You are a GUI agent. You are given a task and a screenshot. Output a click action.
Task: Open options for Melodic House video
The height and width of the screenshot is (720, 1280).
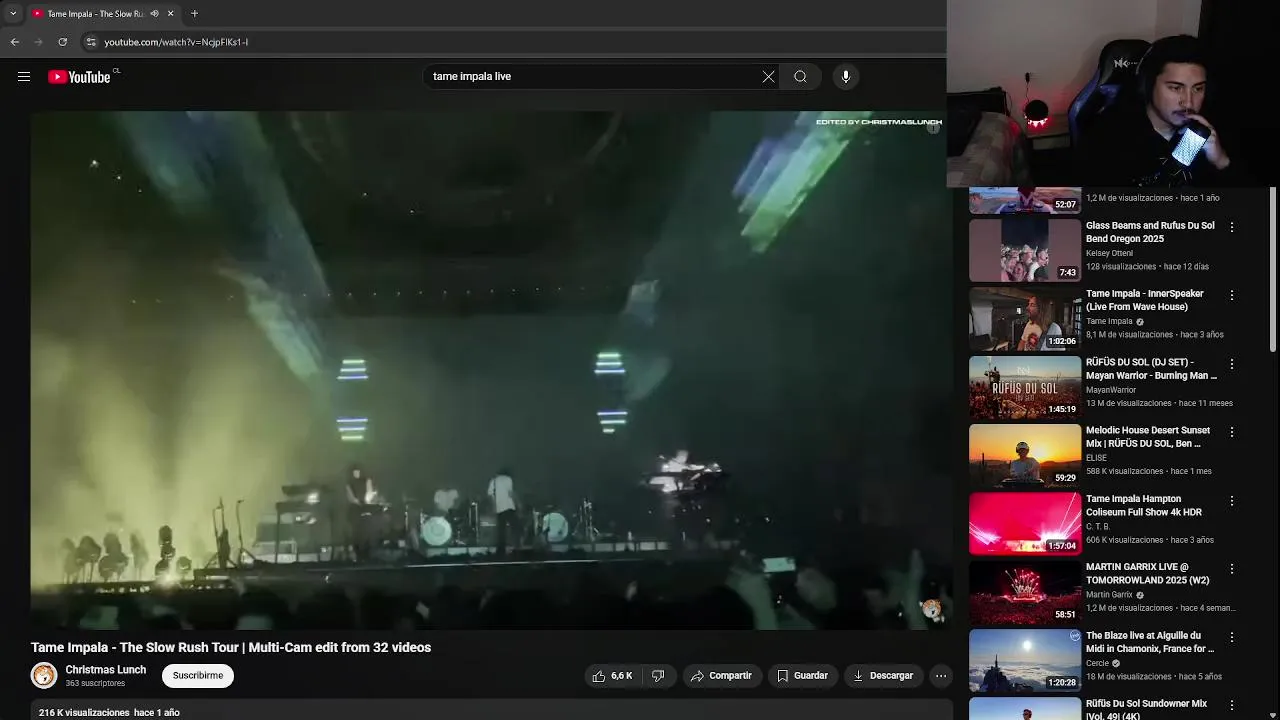[1232, 432]
